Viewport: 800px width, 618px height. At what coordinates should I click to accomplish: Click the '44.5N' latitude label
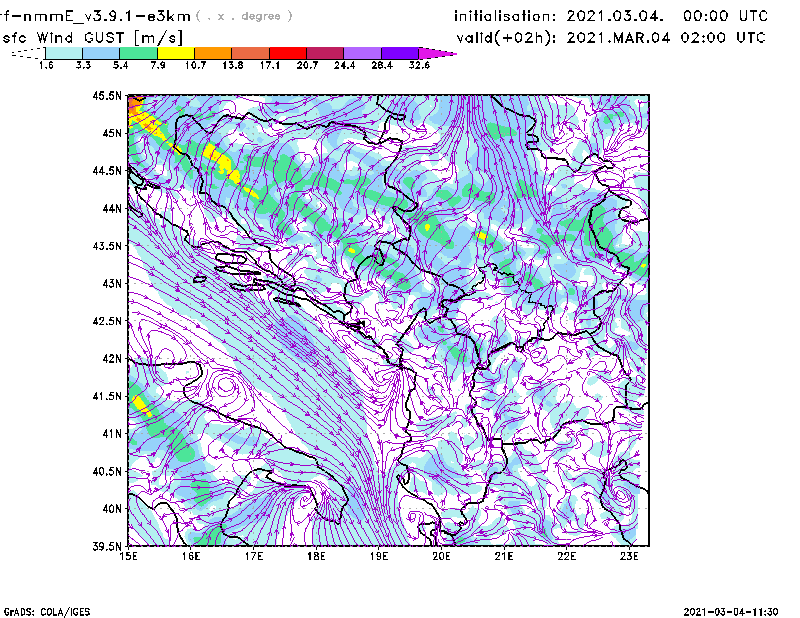[x=107, y=170]
